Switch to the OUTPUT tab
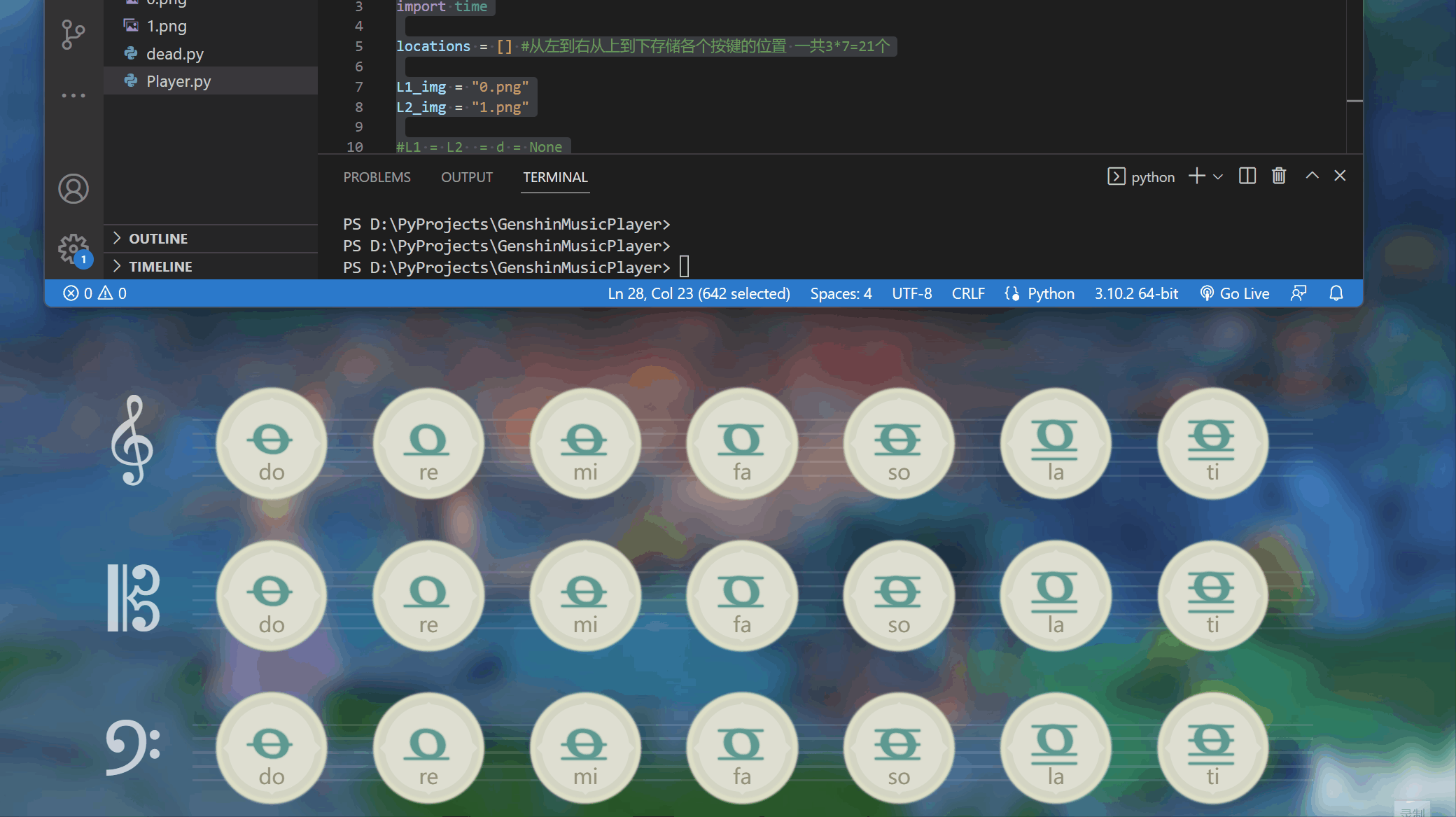The image size is (1456, 817). point(466,177)
